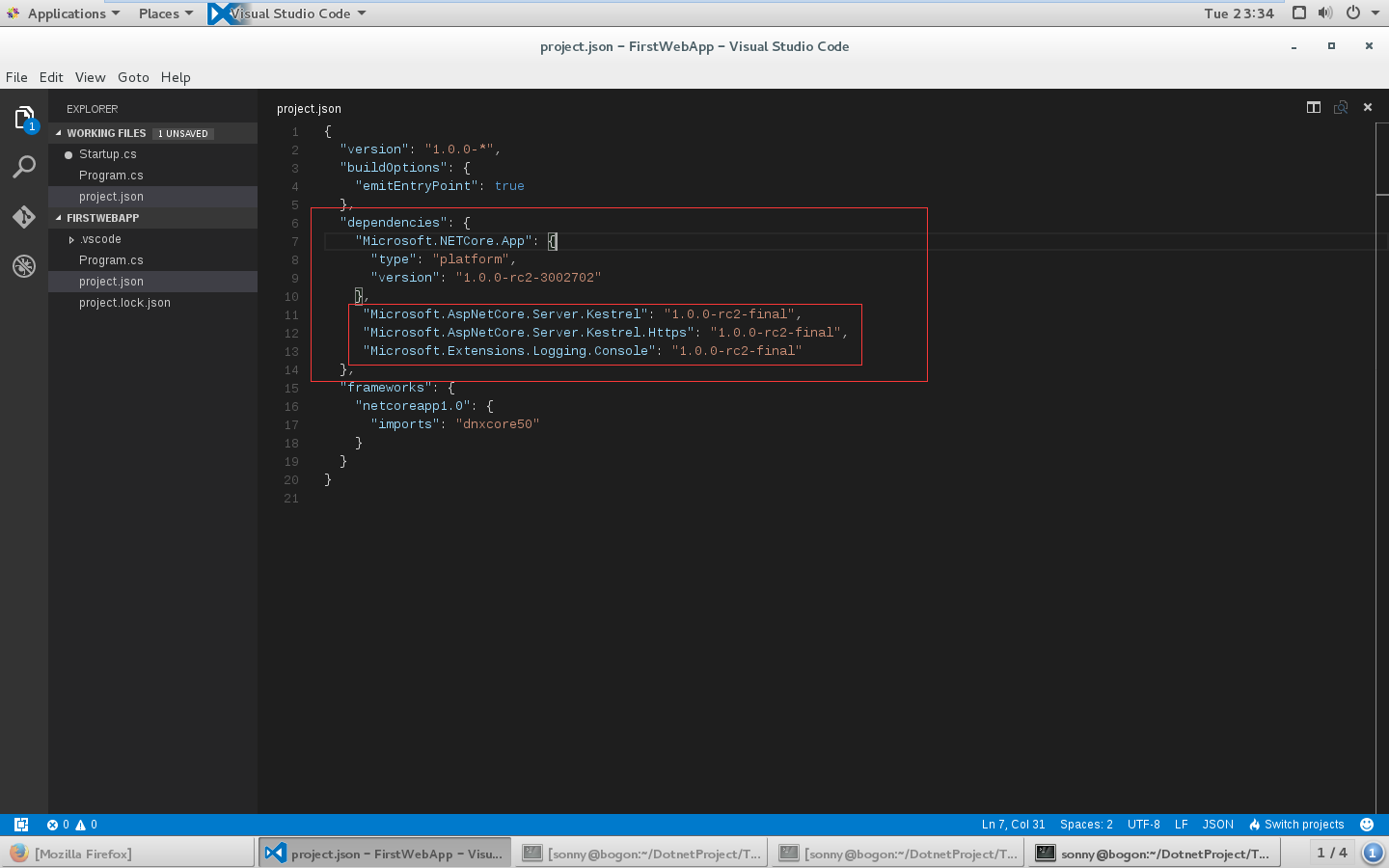Split the editor
Image resolution: width=1389 pixels, height=868 pixels.
[x=1314, y=107]
